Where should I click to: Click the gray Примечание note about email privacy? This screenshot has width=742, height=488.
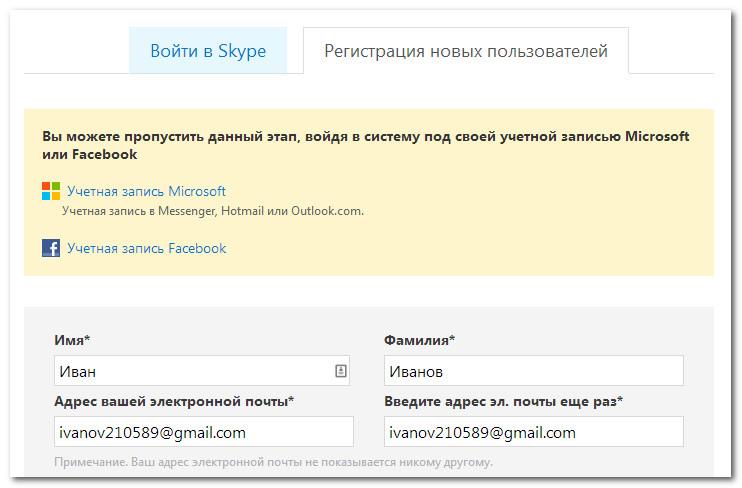pos(273,463)
